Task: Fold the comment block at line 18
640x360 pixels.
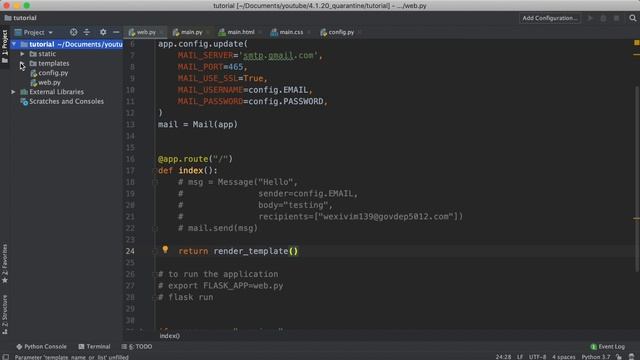Action: 155,182
